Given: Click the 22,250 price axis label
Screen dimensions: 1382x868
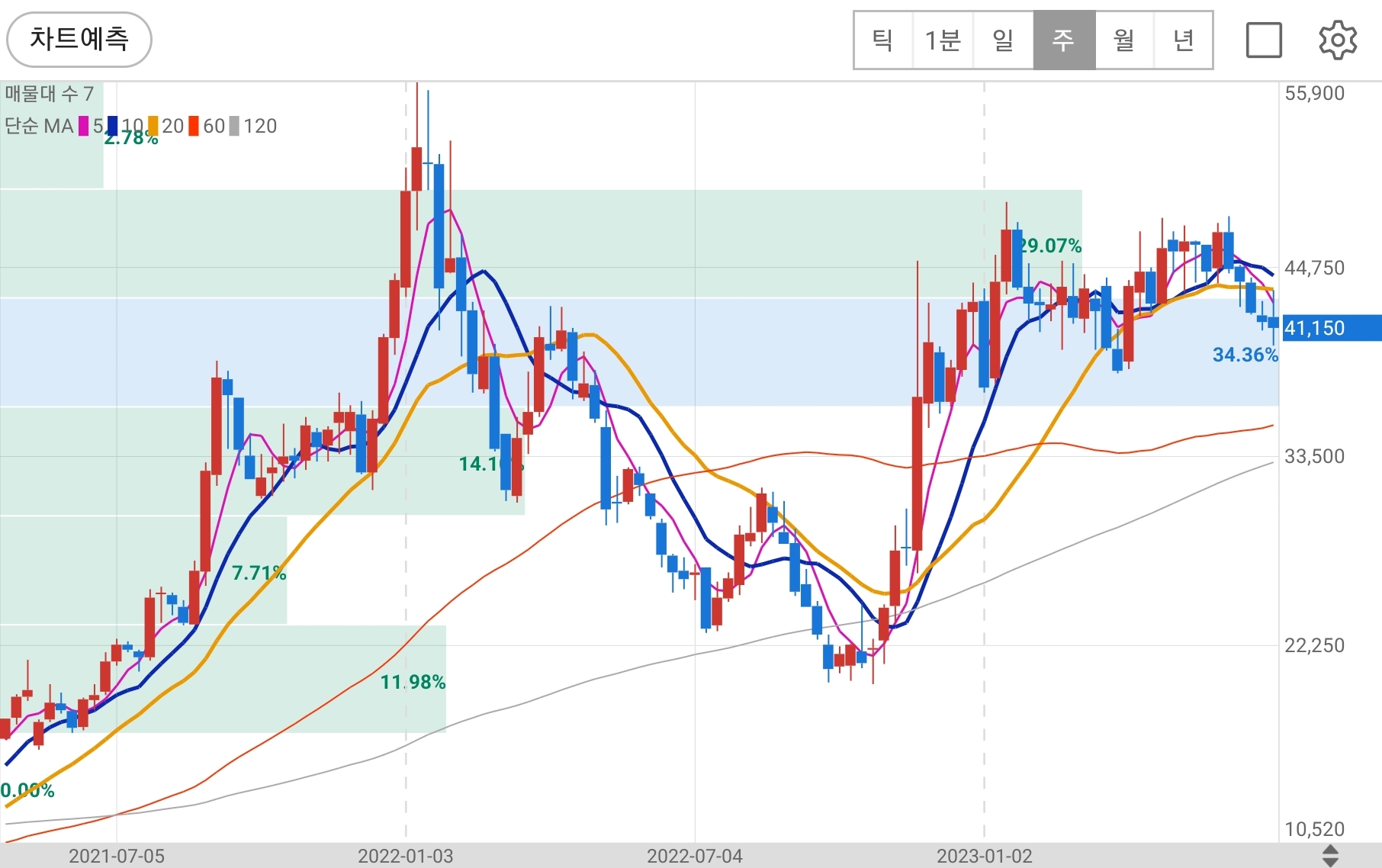Looking at the screenshot, I should (1315, 645).
